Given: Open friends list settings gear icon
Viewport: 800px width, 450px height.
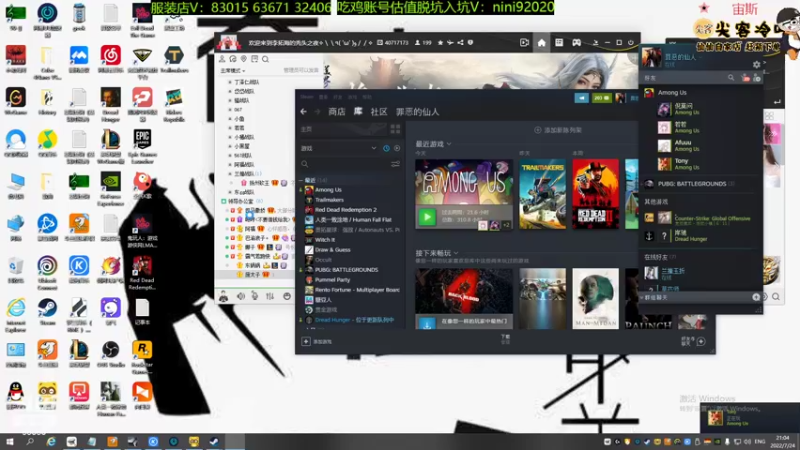Looking at the screenshot, I should tap(756, 65).
